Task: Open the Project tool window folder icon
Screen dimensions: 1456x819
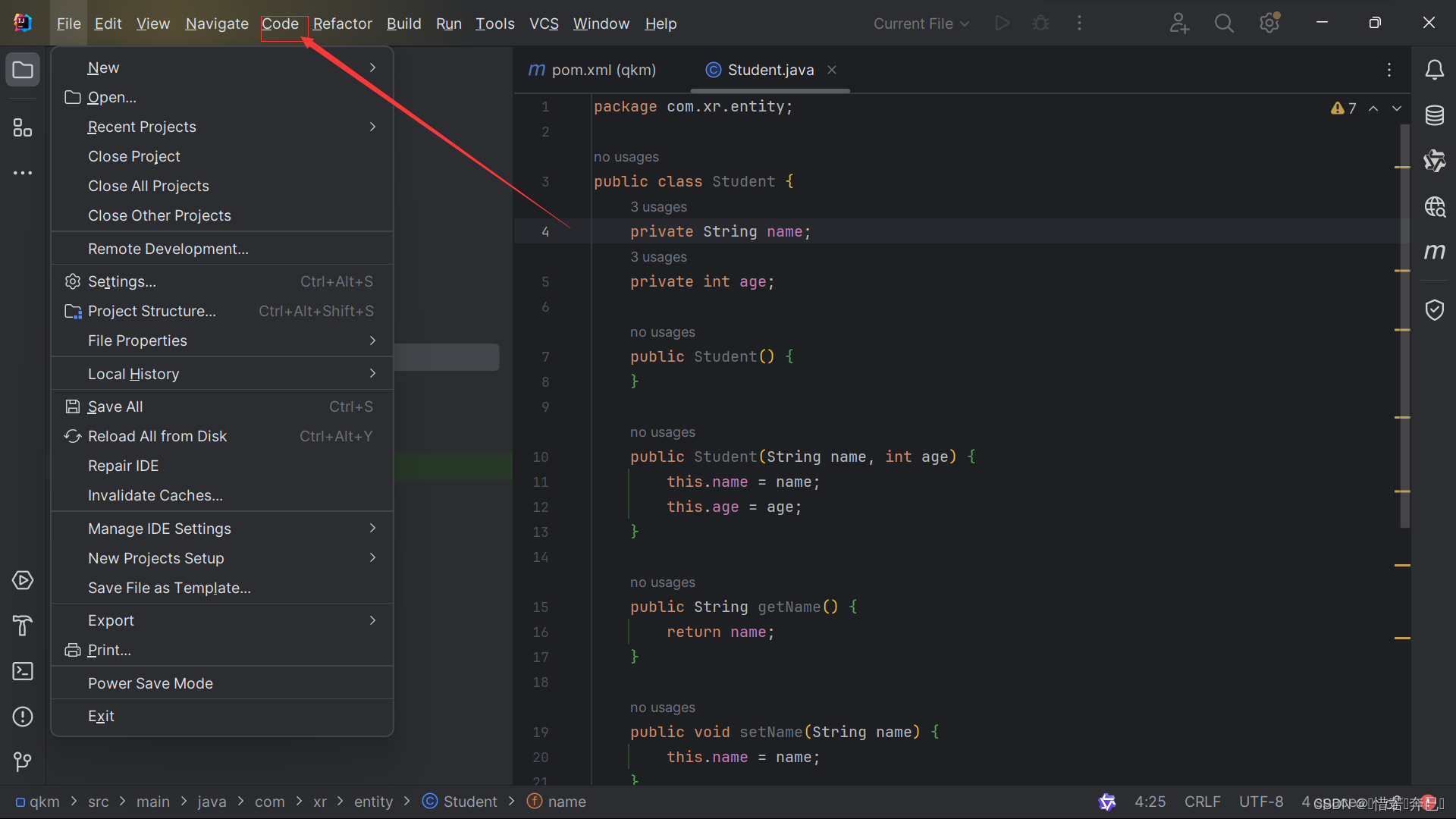Action: [x=23, y=70]
